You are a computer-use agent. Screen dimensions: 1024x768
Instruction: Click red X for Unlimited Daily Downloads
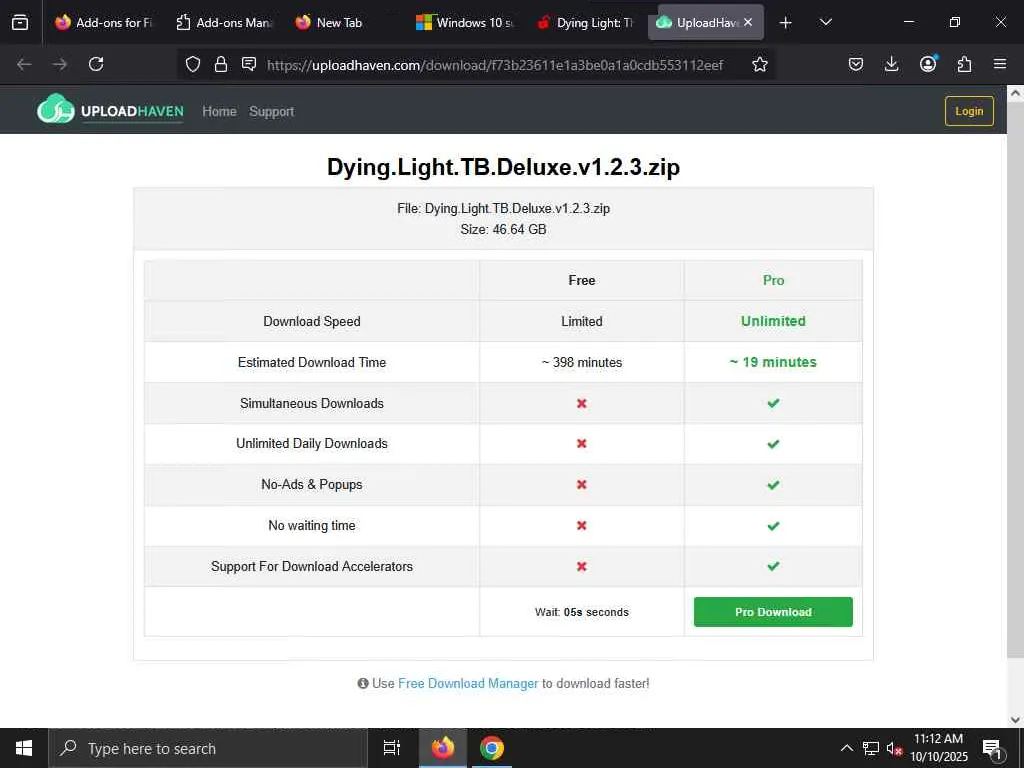pyautogui.click(x=582, y=444)
